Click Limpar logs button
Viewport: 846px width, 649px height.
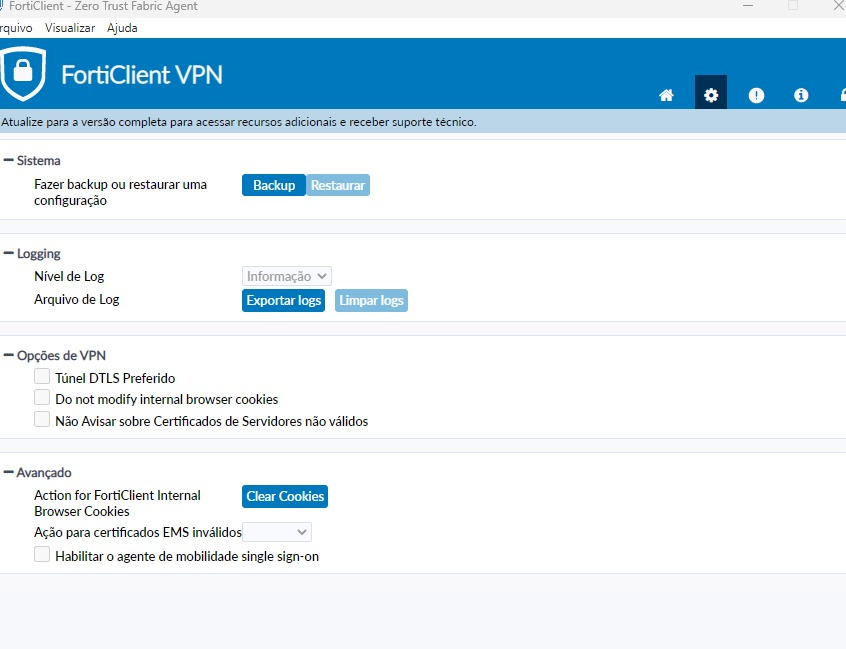[371, 300]
